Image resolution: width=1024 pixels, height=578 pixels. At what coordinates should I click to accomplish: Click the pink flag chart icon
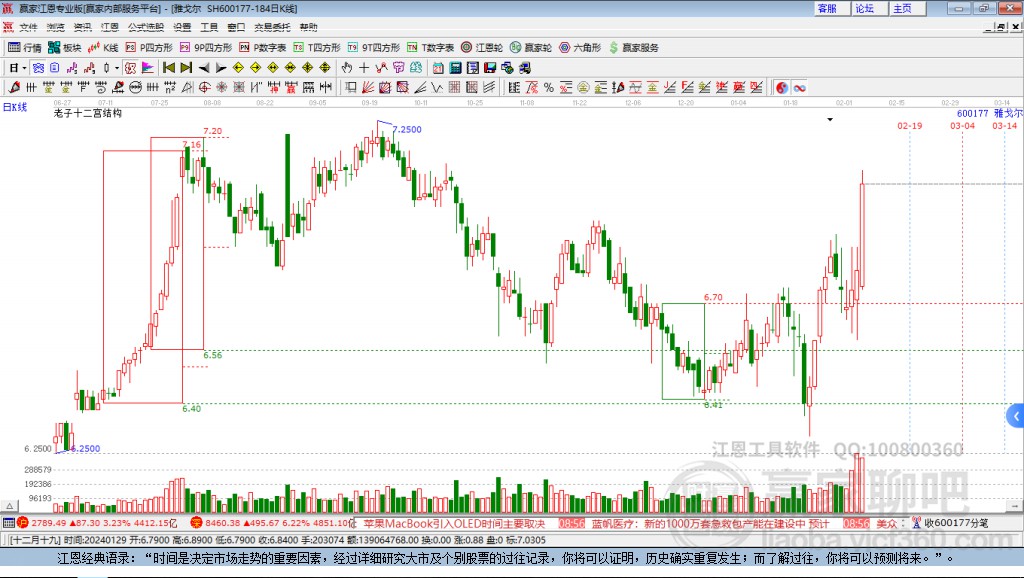point(148,68)
